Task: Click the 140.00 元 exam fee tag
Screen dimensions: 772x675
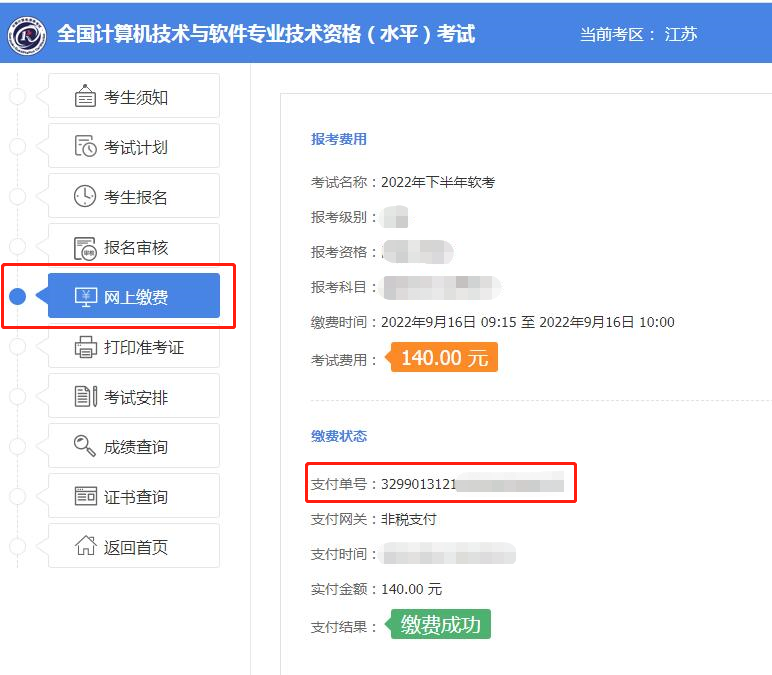Action: coord(444,358)
